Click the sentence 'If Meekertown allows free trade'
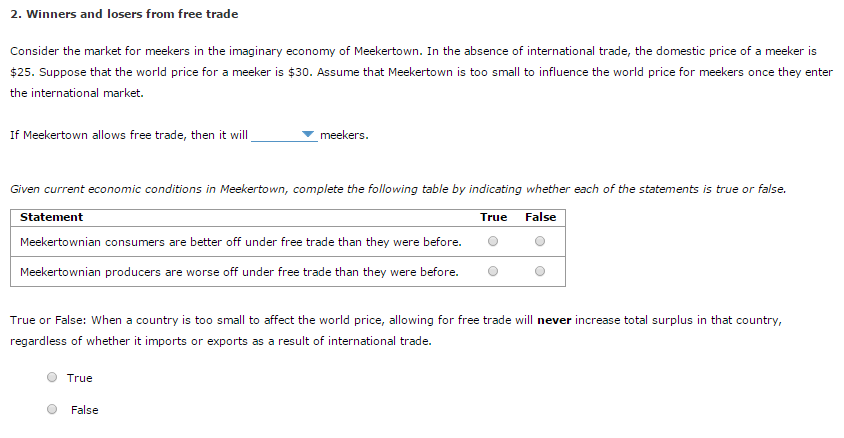Image resolution: width=844 pixels, height=438 pixels. (x=129, y=135)
